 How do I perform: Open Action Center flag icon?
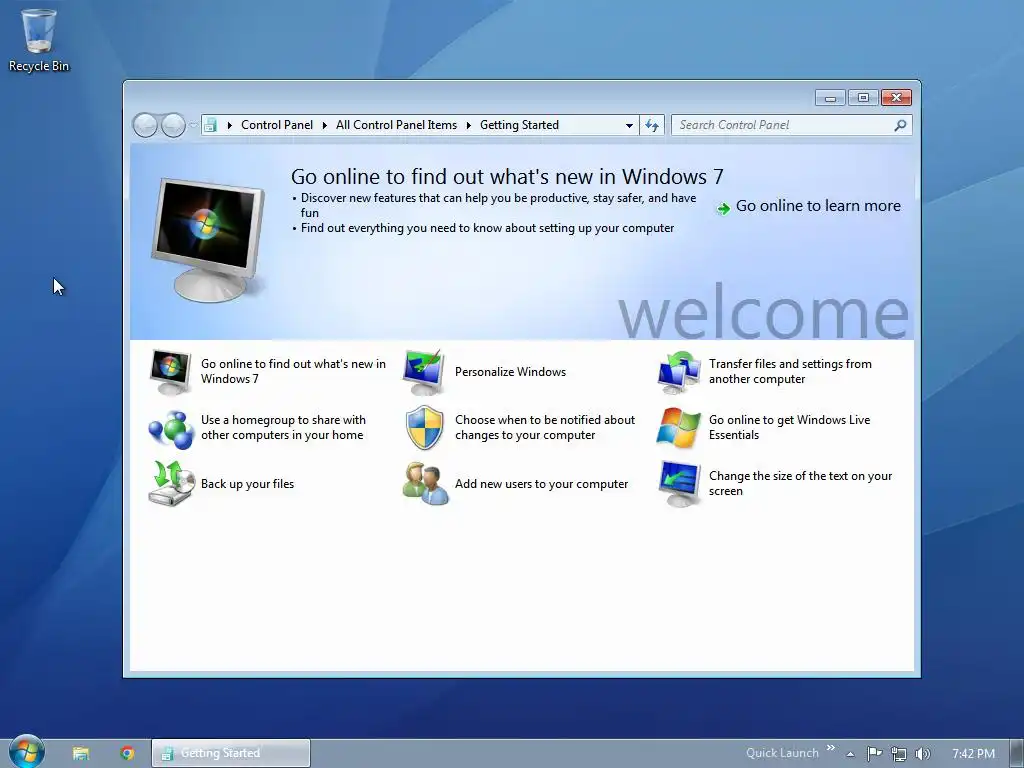(874, 754)
